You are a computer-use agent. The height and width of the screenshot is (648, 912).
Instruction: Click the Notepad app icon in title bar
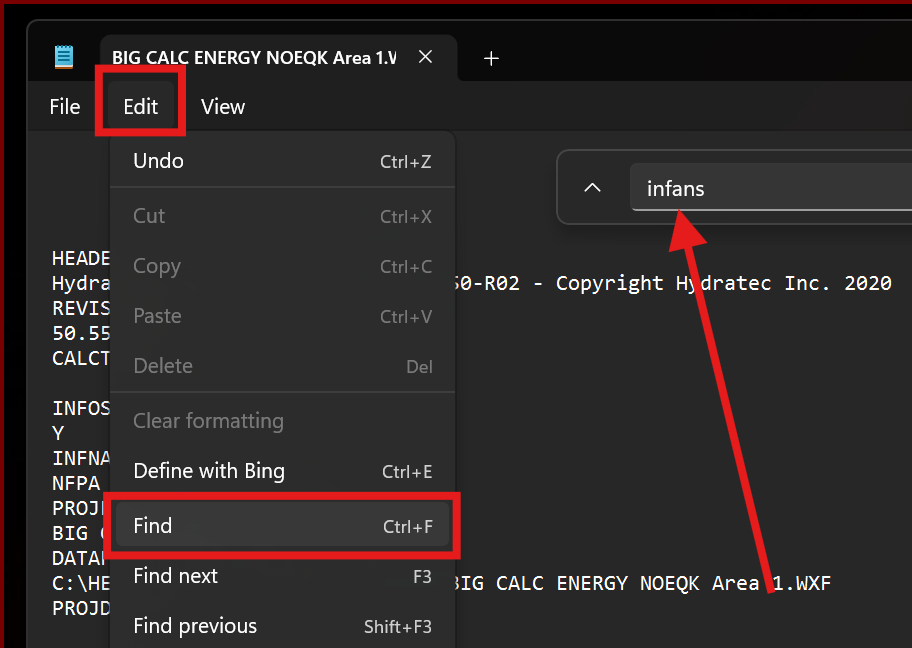point(65,57)
